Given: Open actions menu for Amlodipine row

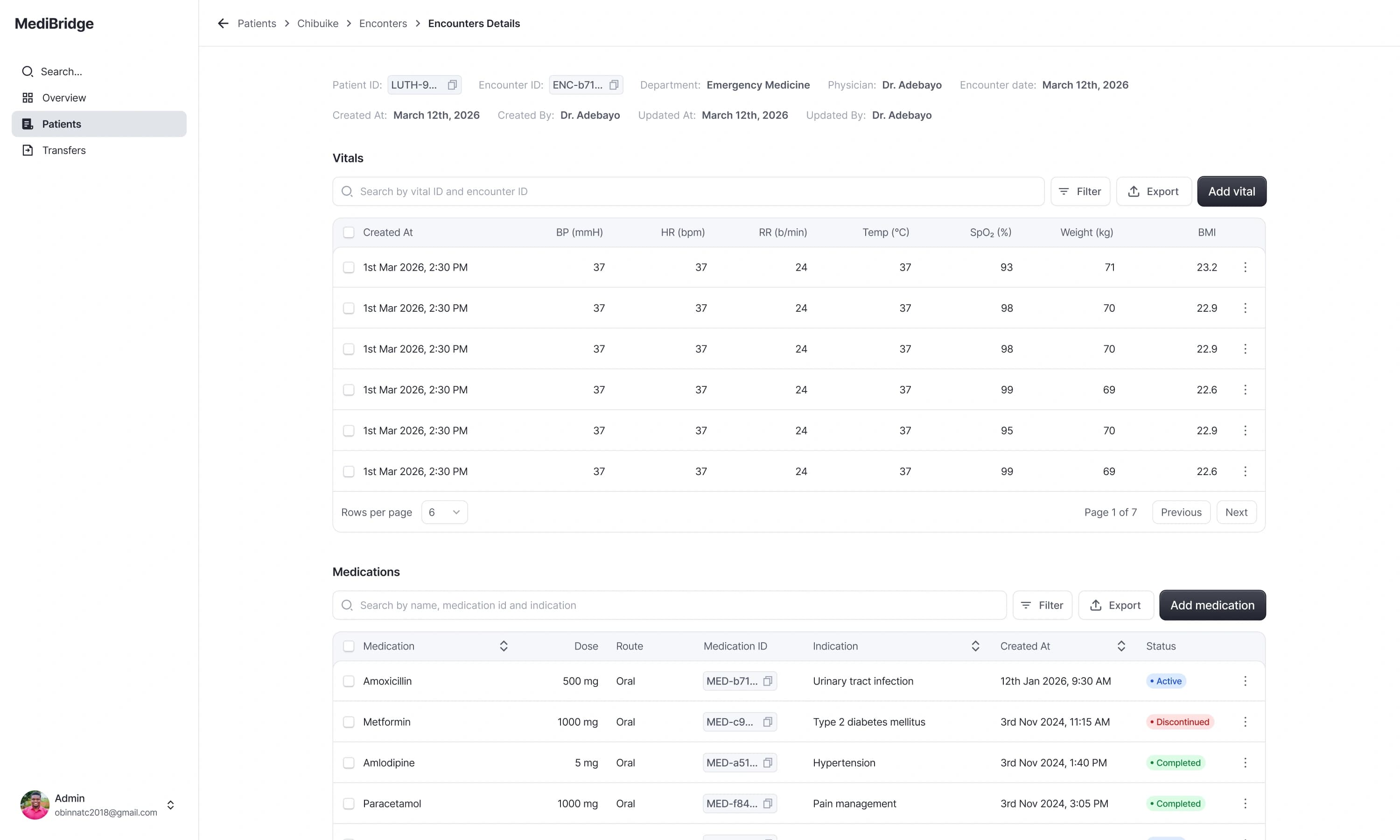Looking at the screenshot, I should [x=1245, y=763].
